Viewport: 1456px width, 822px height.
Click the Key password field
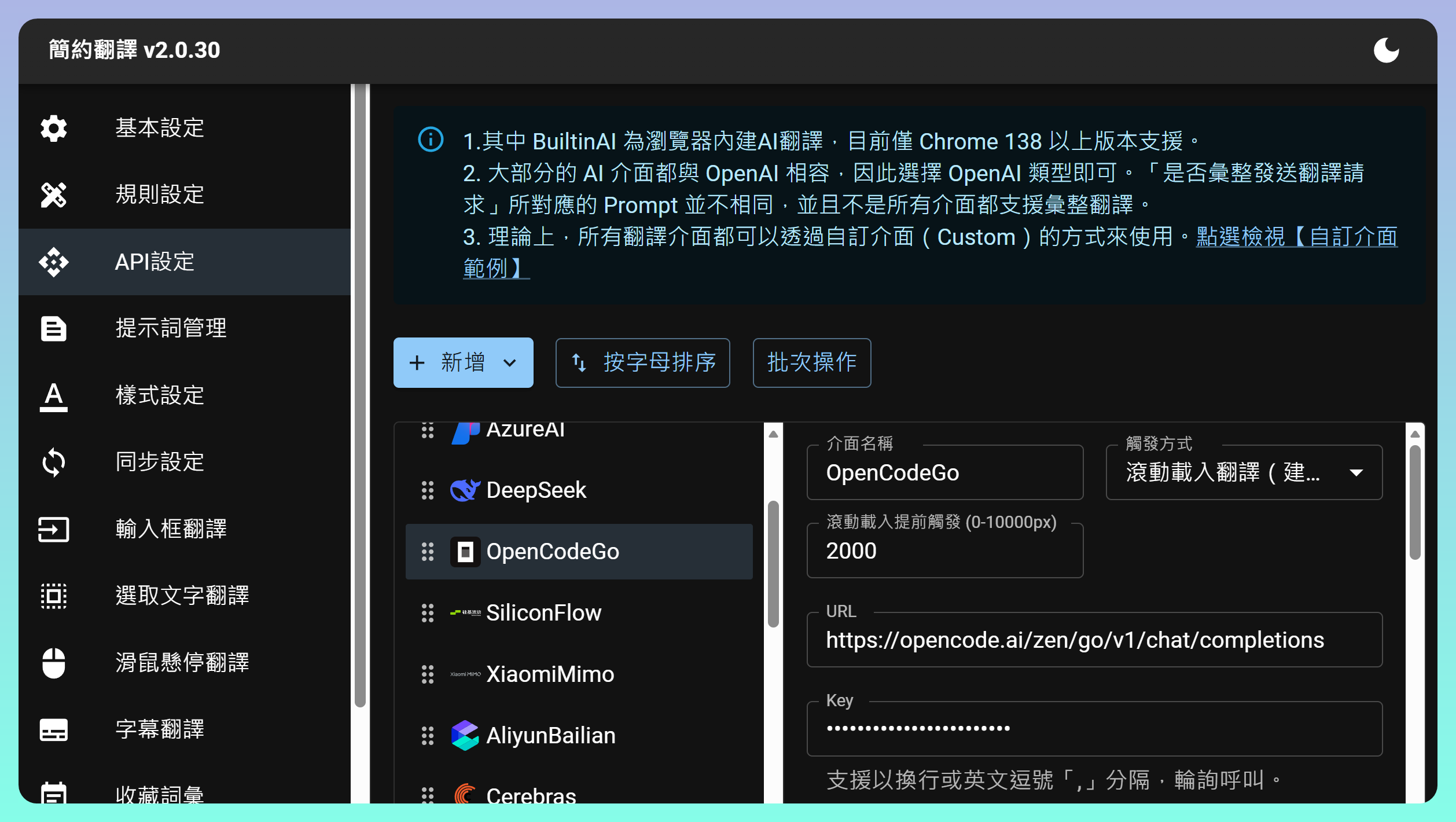[x=1094, y=729]
